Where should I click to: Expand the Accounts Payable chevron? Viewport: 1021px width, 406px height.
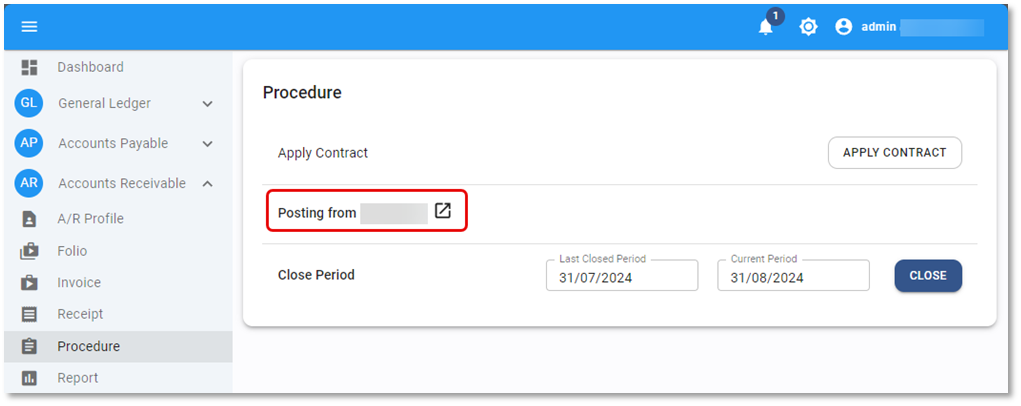pyautogui.click(x=208, y=143)
